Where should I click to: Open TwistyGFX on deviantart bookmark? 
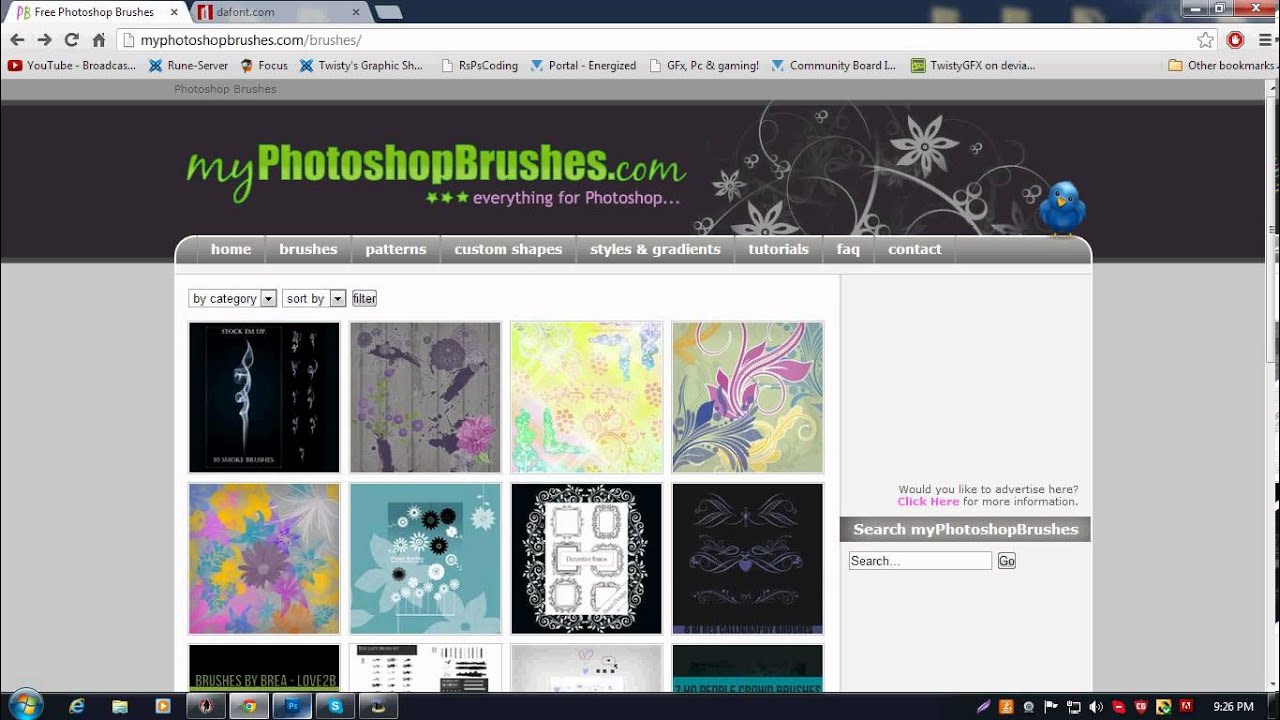tap(973, 65)
